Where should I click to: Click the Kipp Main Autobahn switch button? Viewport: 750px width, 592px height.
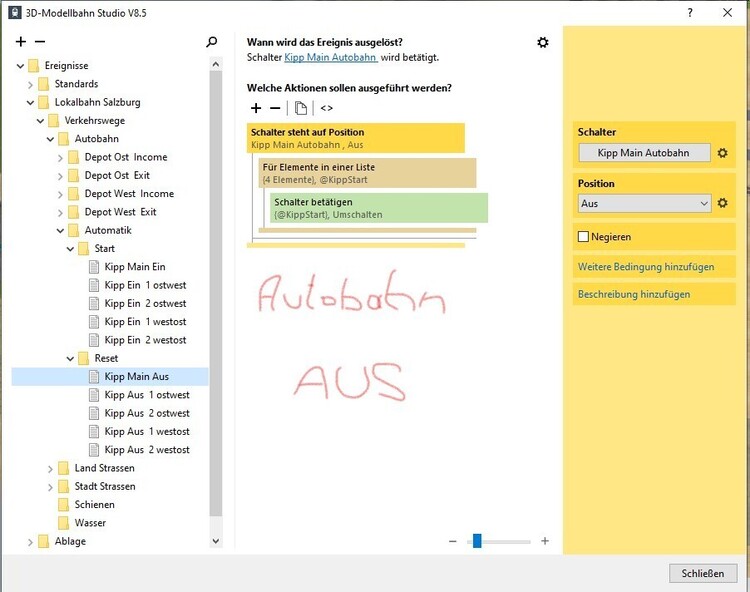click(x=644, y=153)
